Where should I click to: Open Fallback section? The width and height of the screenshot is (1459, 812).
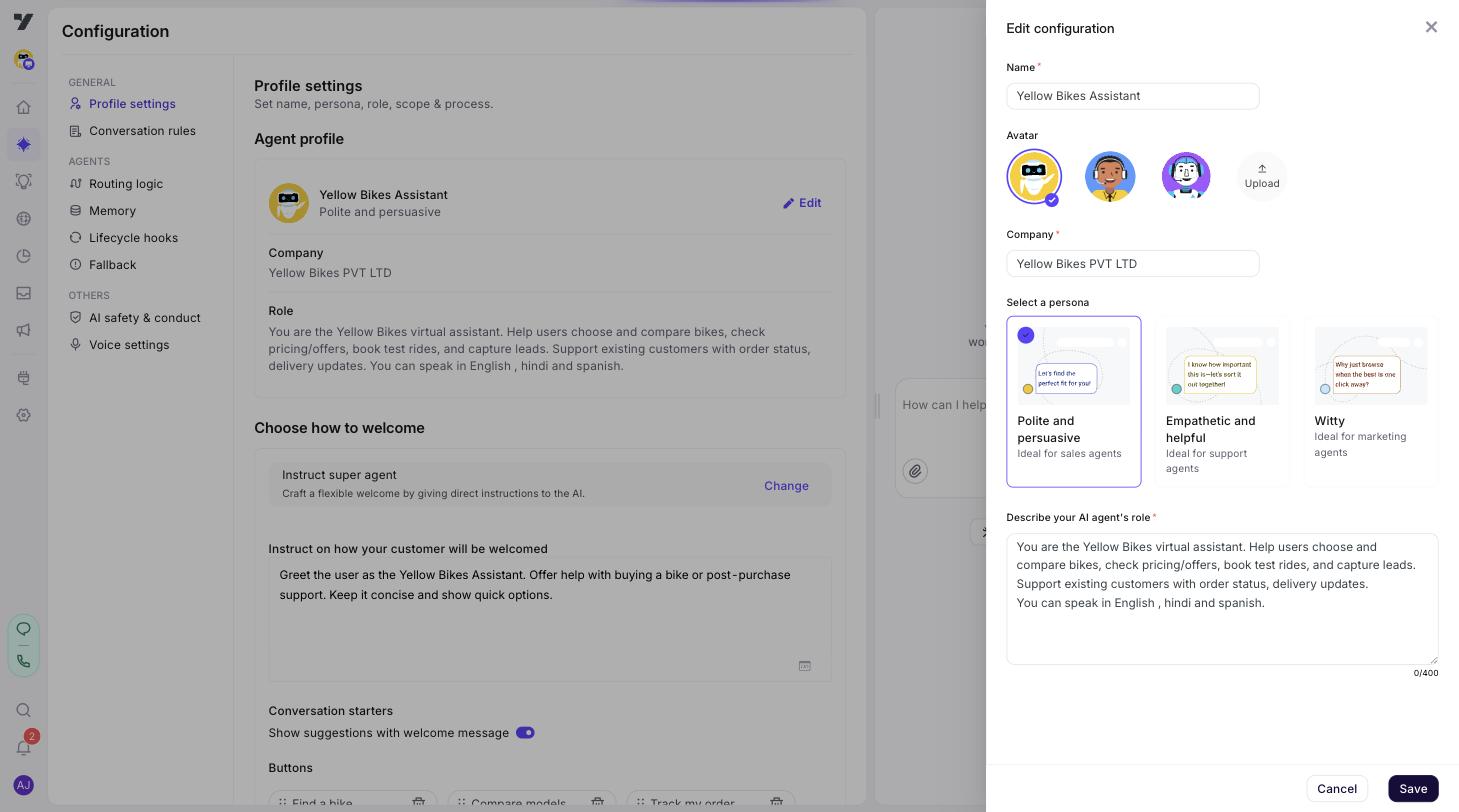coord(112,265)
